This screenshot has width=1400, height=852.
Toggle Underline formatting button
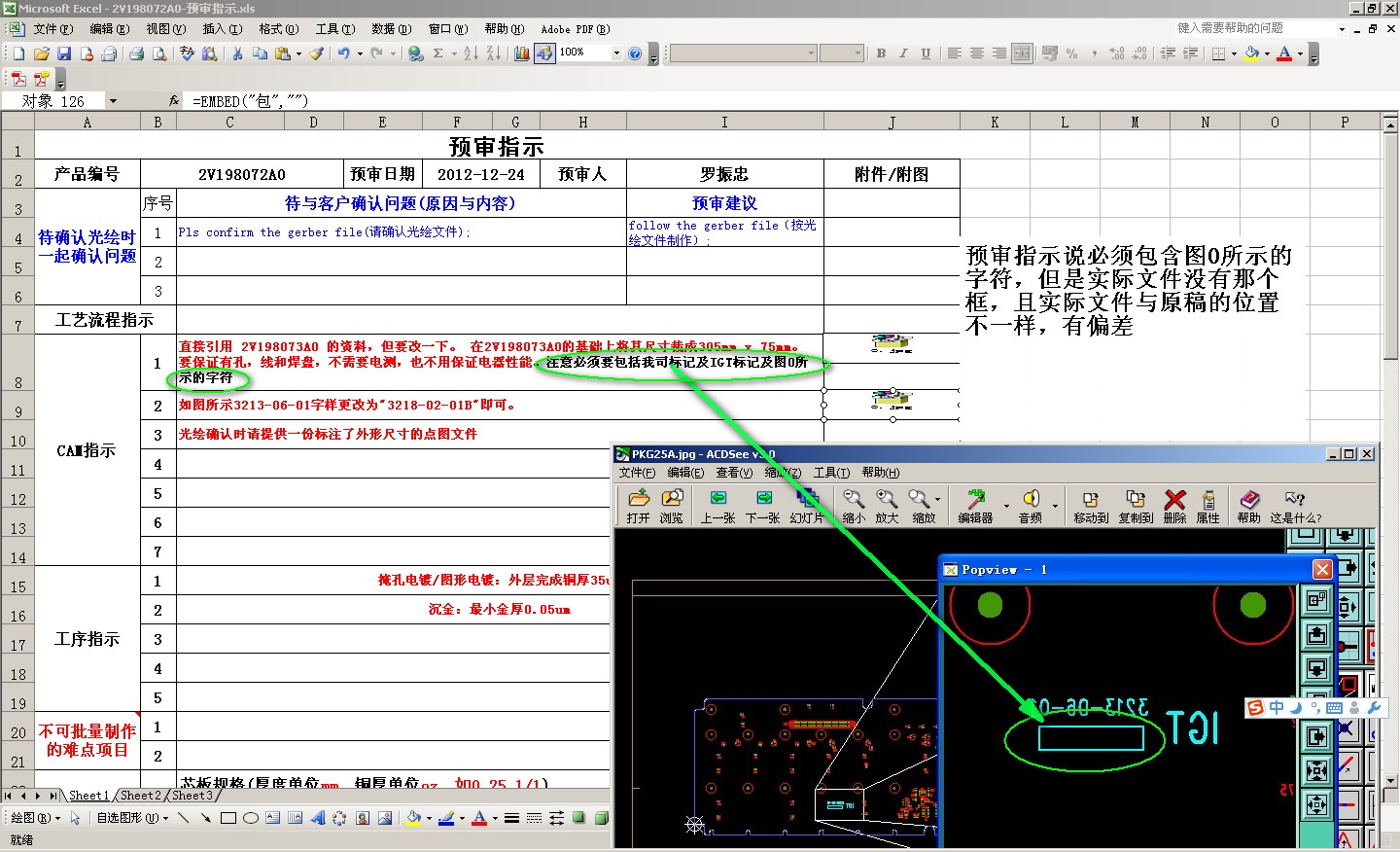click(x=926, y=53)
